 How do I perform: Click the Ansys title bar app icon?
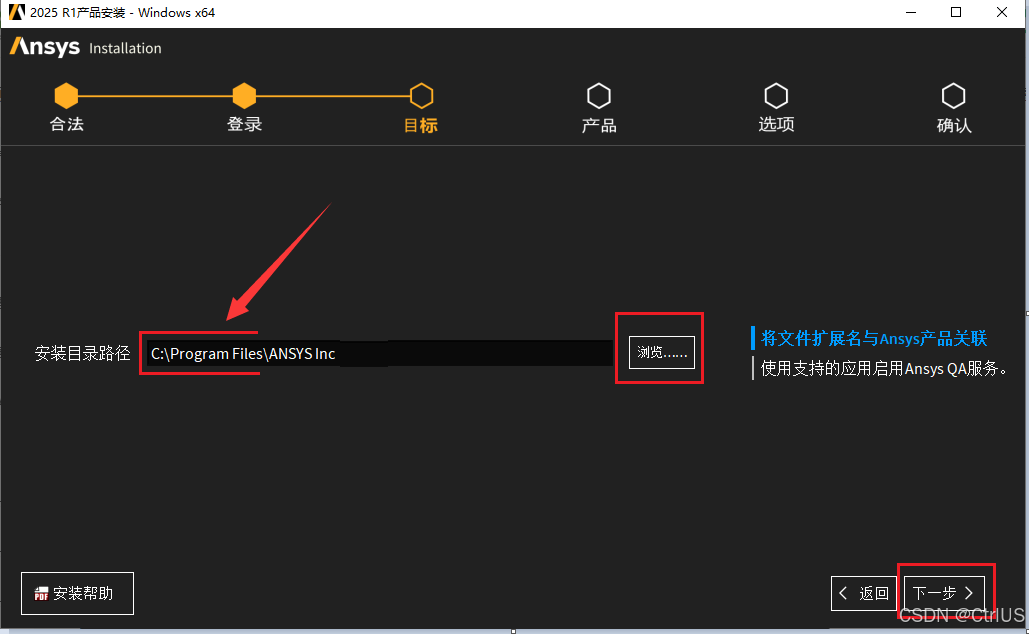pyautogui.click(x=16, y=12)
